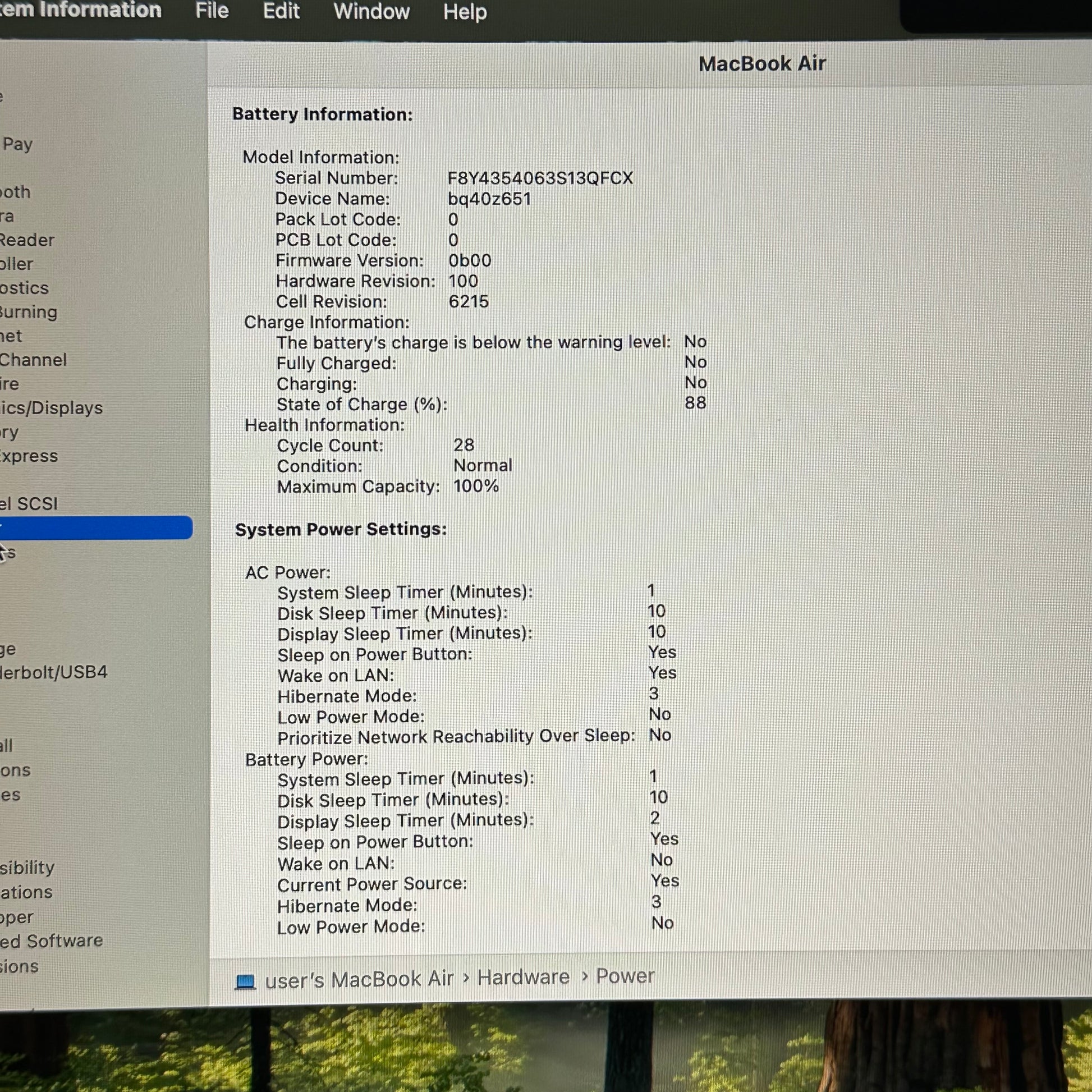Select the Controller sidebar item

click(x=16, y=264)
